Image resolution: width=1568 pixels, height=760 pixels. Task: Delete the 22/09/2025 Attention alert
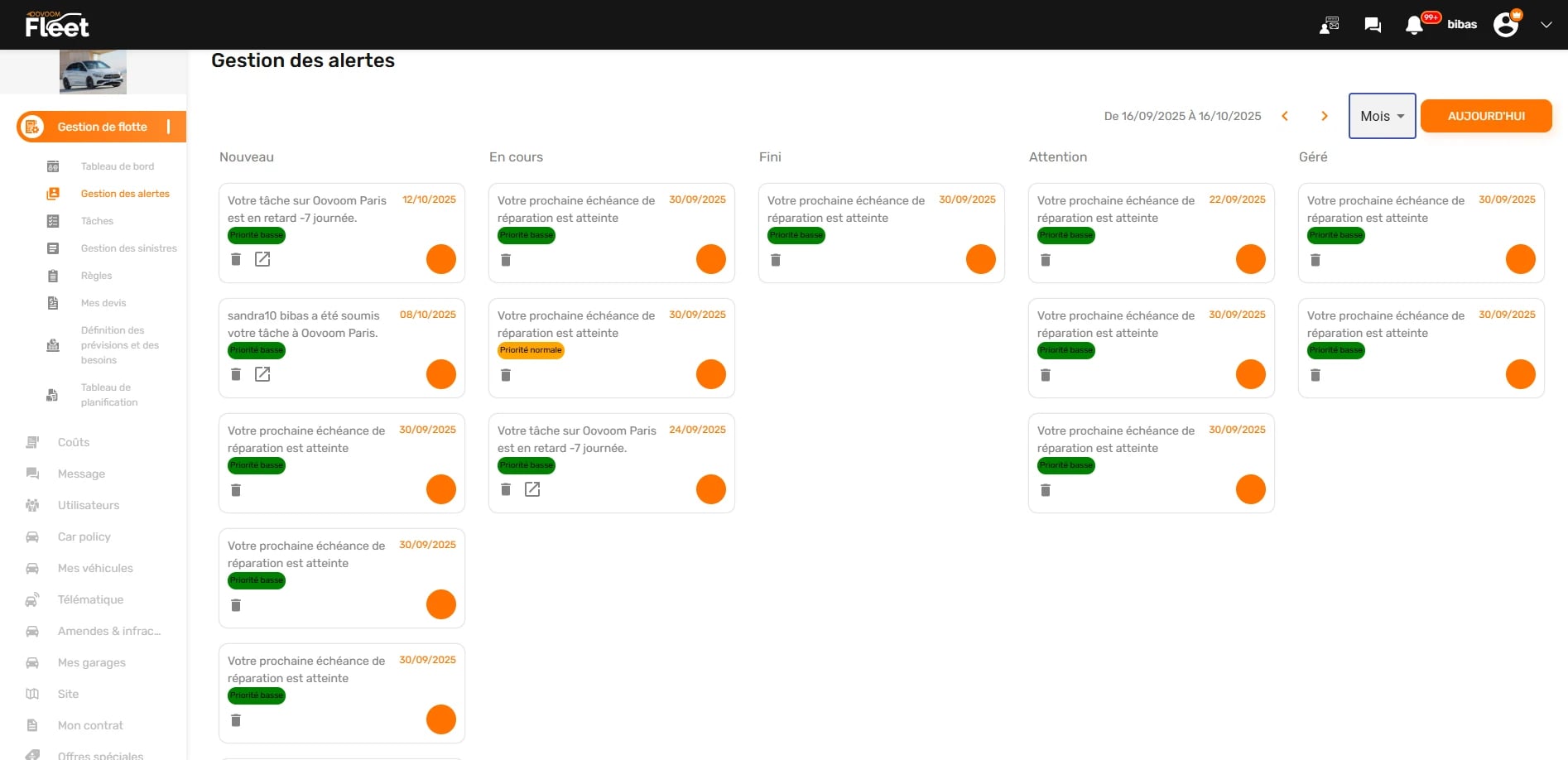coord(1046,260)
